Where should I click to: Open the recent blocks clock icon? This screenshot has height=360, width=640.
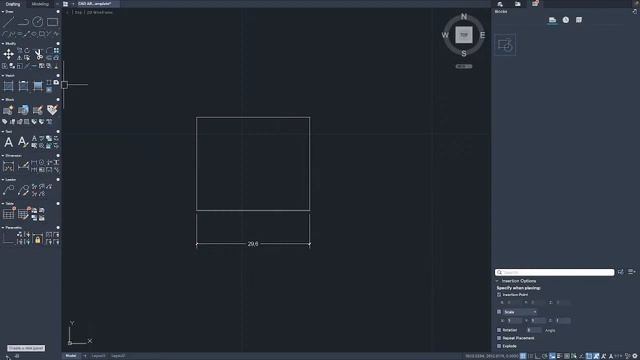tap(566, 20)
